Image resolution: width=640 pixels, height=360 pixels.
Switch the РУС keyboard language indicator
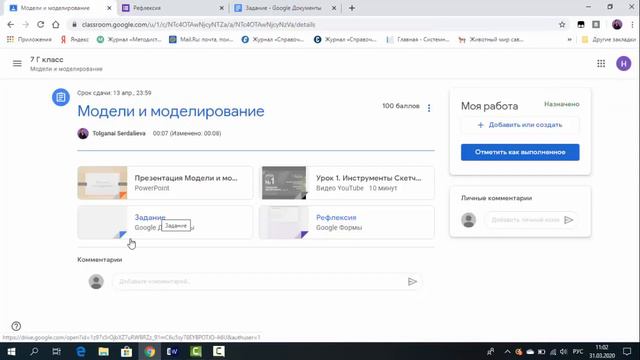point(578,352)
